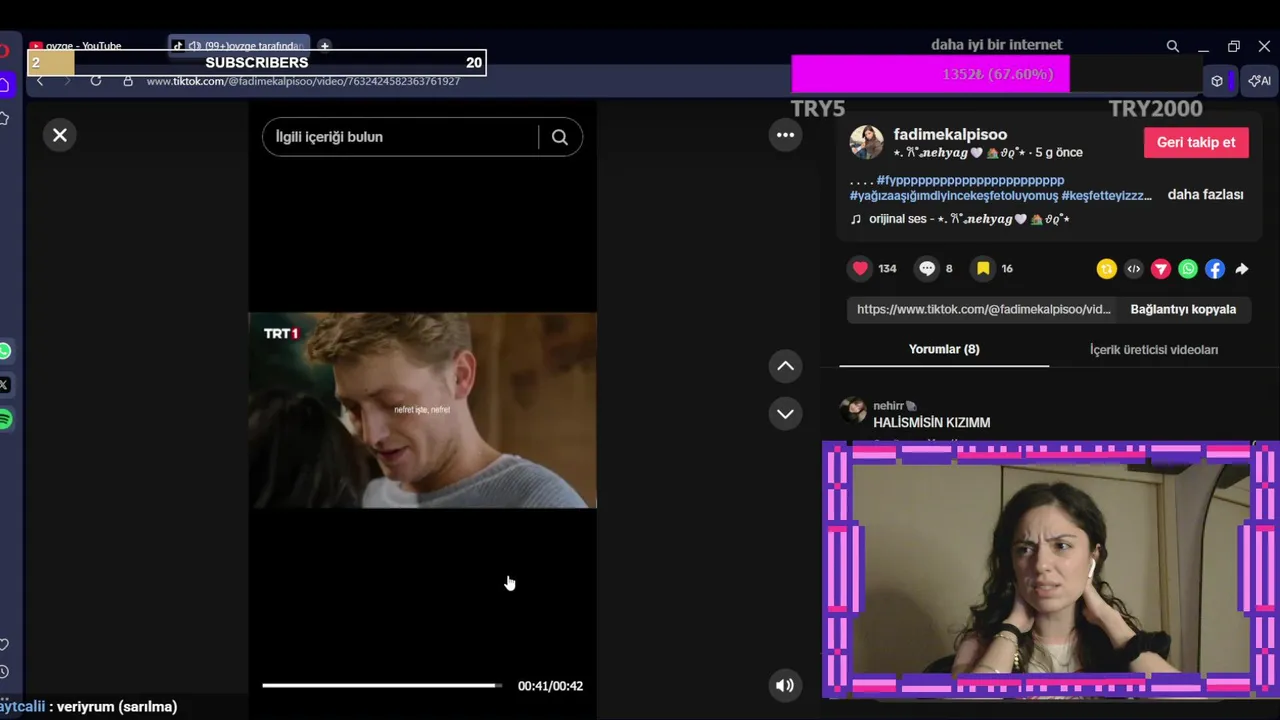Open a new browser tab
The width and height of the screenshot is (1280, 720).
324,46
